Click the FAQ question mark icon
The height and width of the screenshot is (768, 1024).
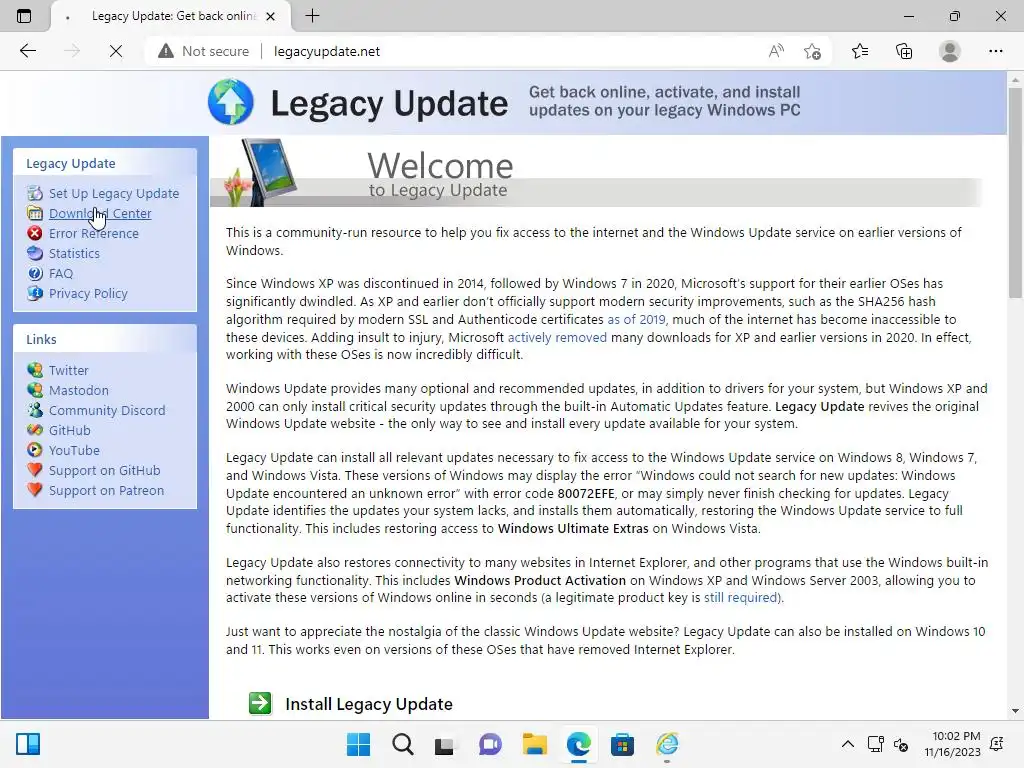point(35,274)
